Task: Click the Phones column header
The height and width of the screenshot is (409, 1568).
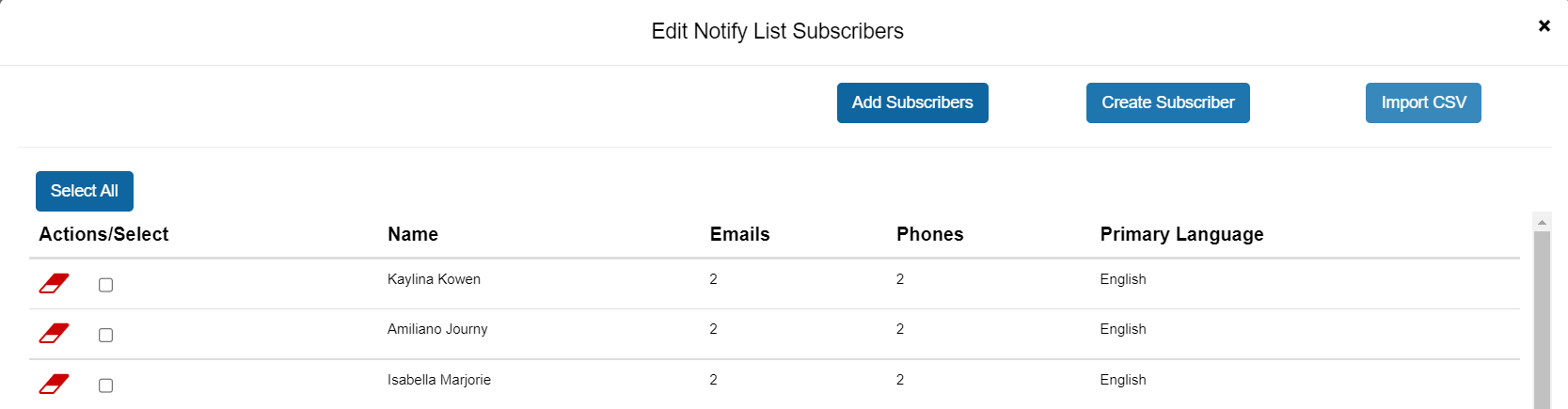Action: tap(929, 234)
